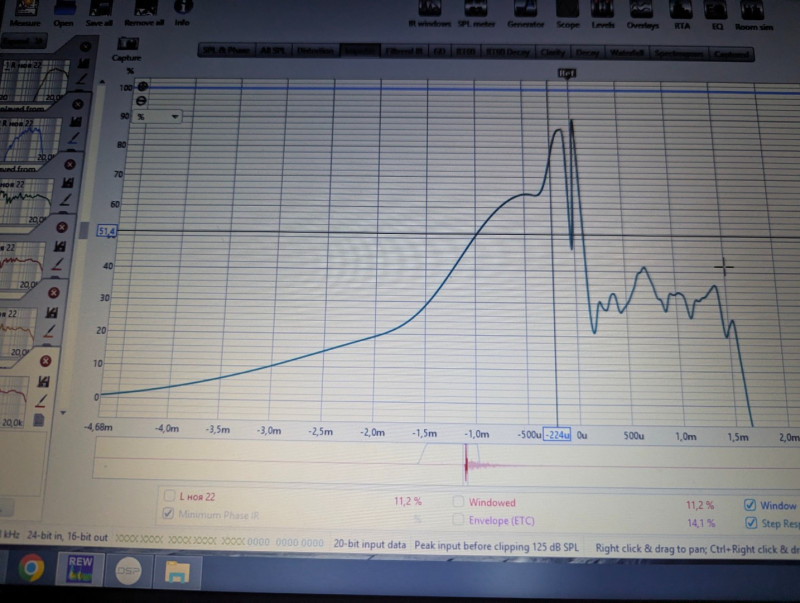Open Google Chrome from the taskbar
The height and width of the screenshot is (603, 800).
30,570
